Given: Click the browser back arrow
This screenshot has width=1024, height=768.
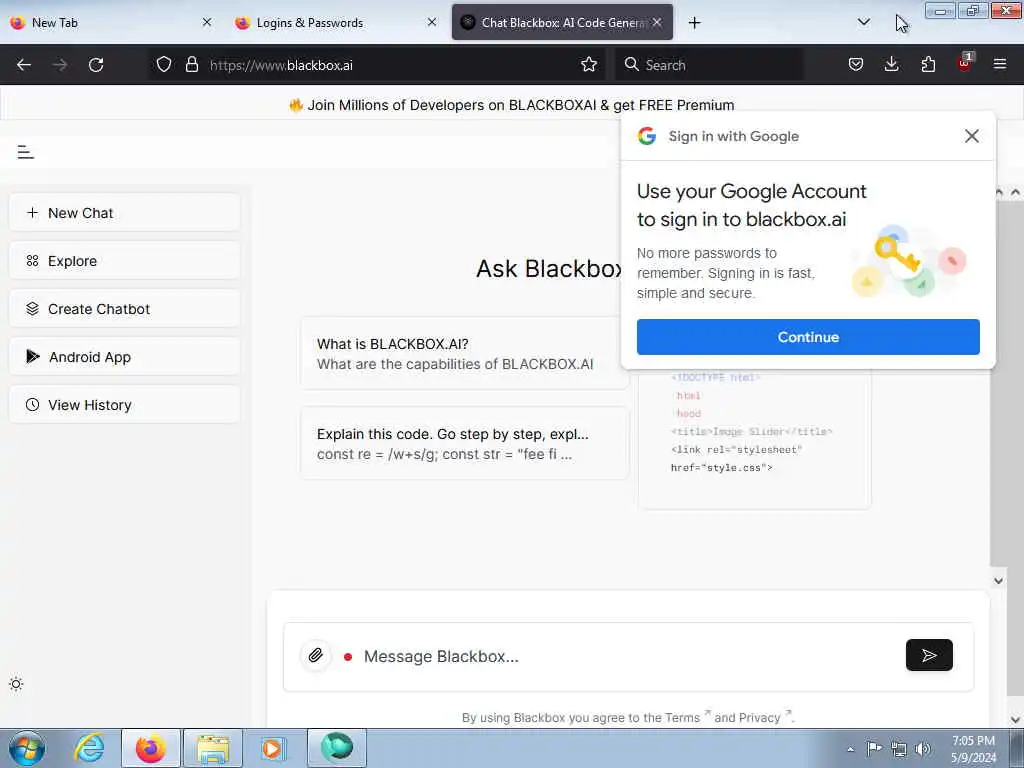Looking at the screenshot, I should [x=24, y=65].
